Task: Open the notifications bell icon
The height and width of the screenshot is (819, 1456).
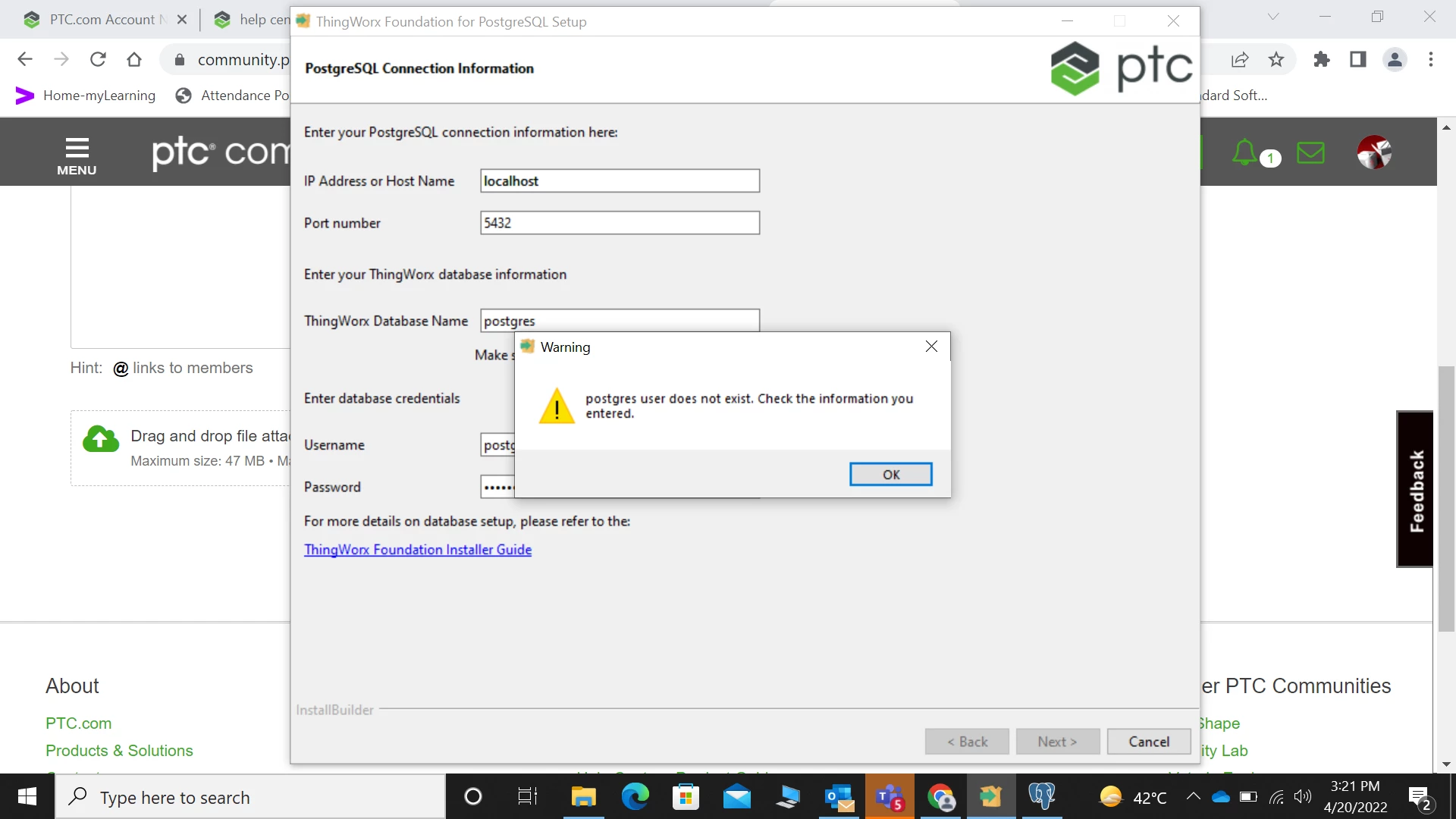Action: point(1244,153)
